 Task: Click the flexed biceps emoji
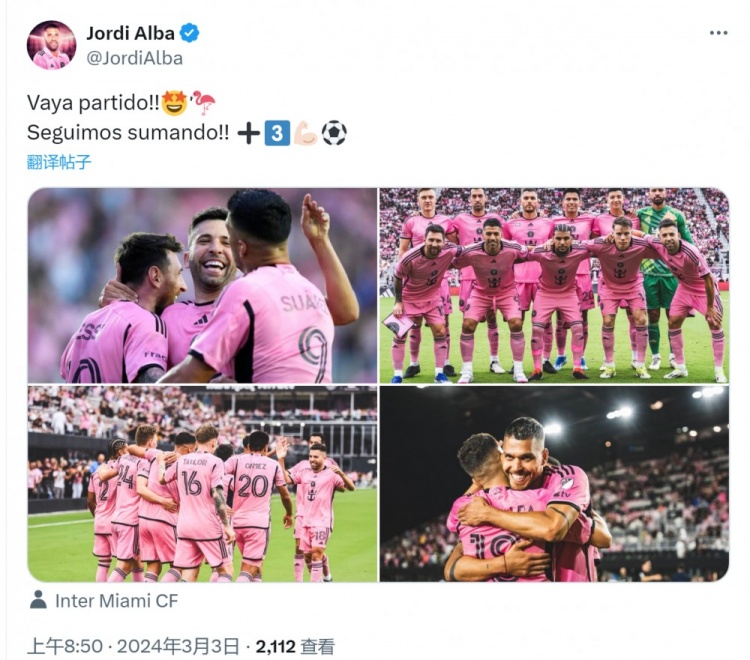coord(306,133)
